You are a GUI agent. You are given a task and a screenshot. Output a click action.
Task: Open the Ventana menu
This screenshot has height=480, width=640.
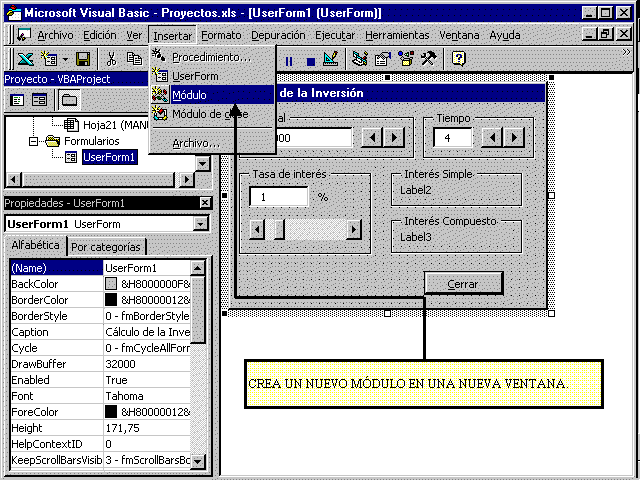pyautogui.click(x=459, y=36)
